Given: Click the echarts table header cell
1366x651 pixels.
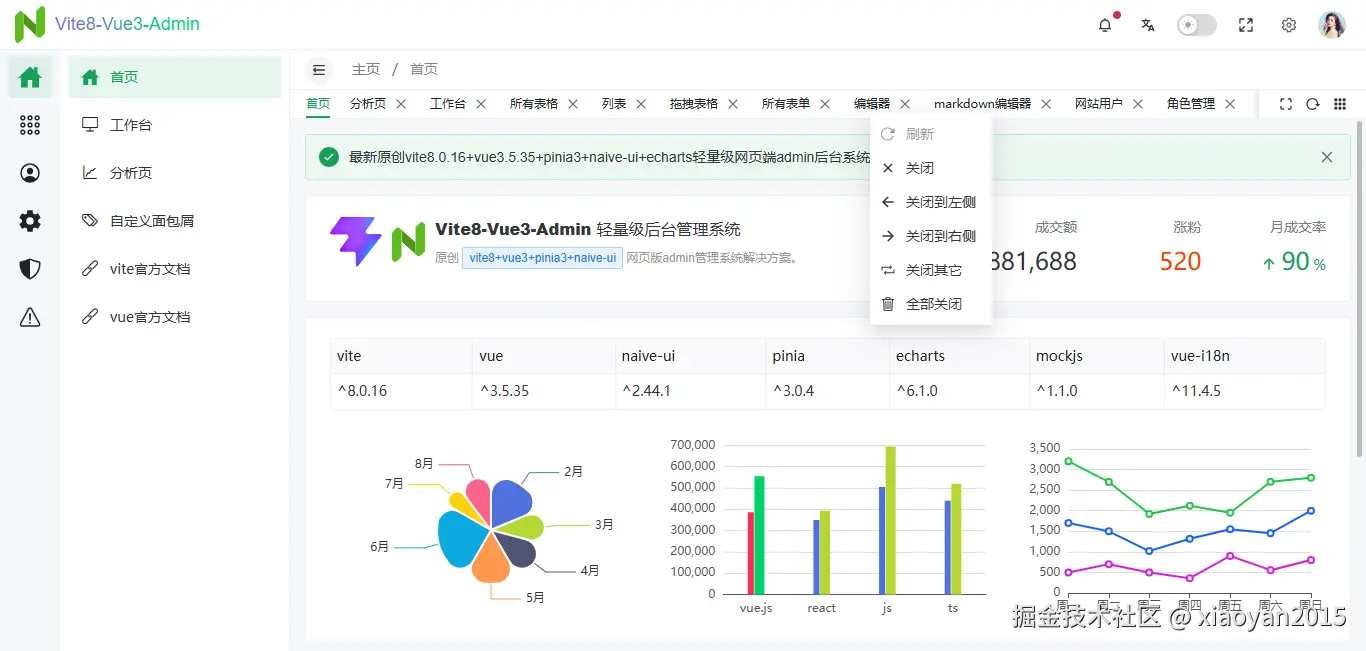Looking at the screenshot, I should pyautogui.click(x=959, y=356).
